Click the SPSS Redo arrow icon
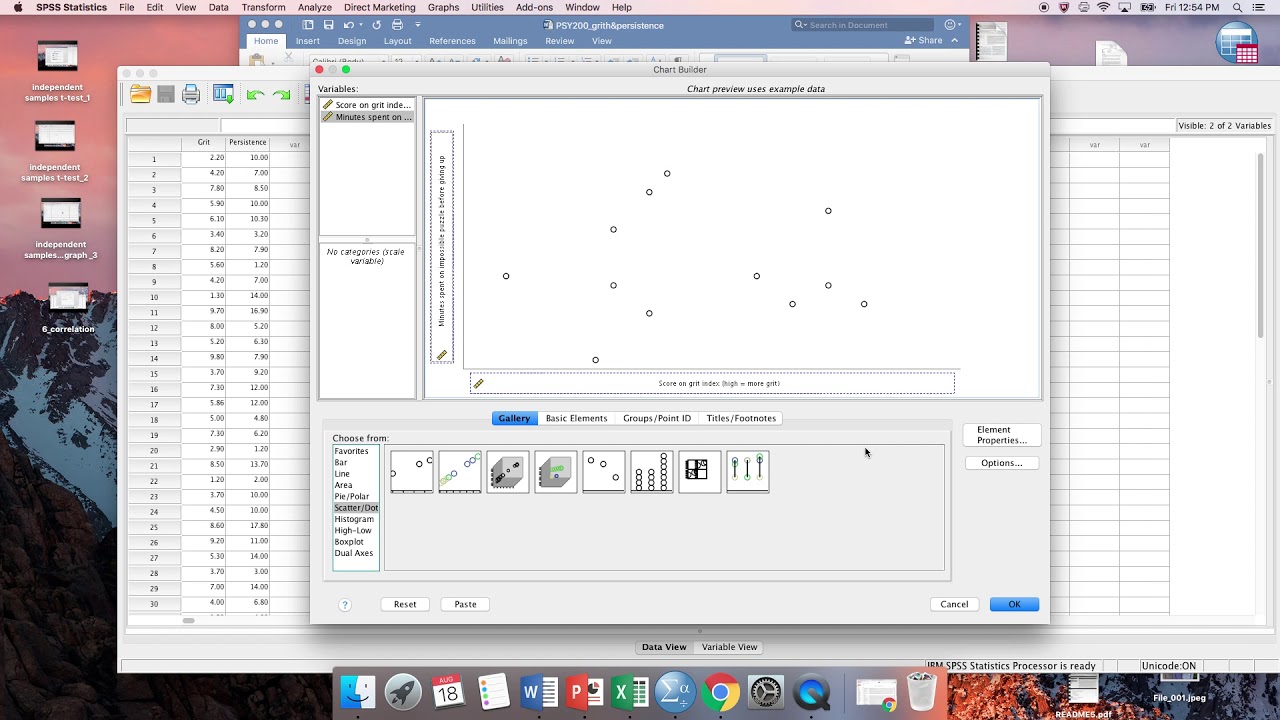1280x720 pixels. [281, 95]
